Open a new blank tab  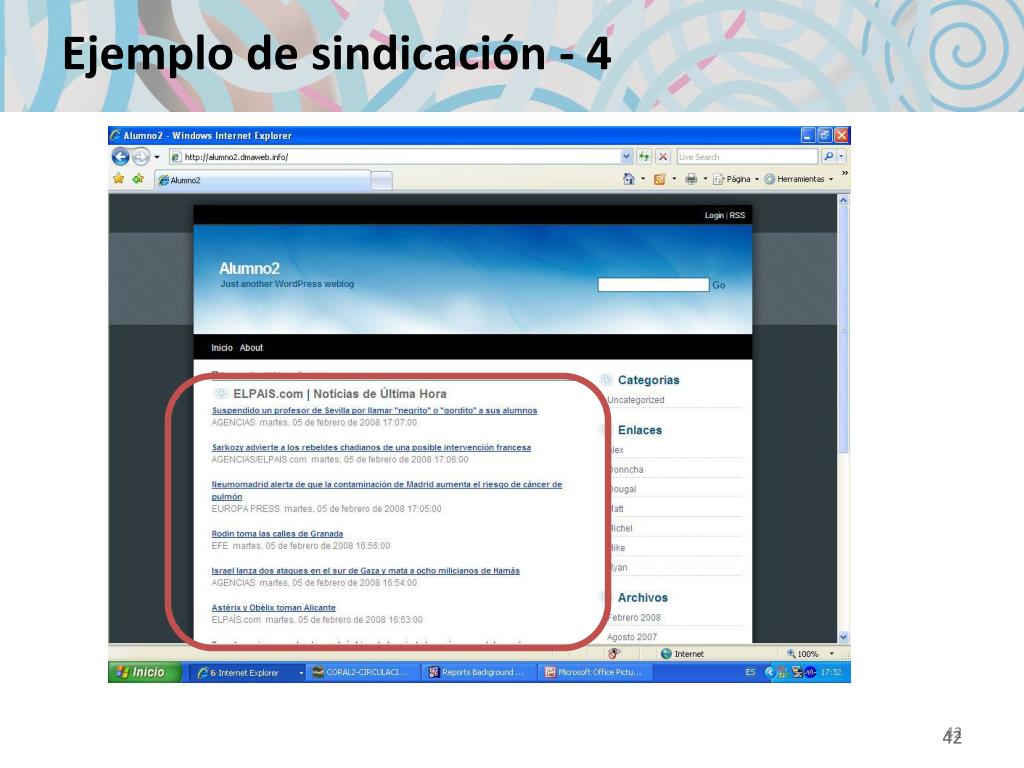click(x=381, y=181)
